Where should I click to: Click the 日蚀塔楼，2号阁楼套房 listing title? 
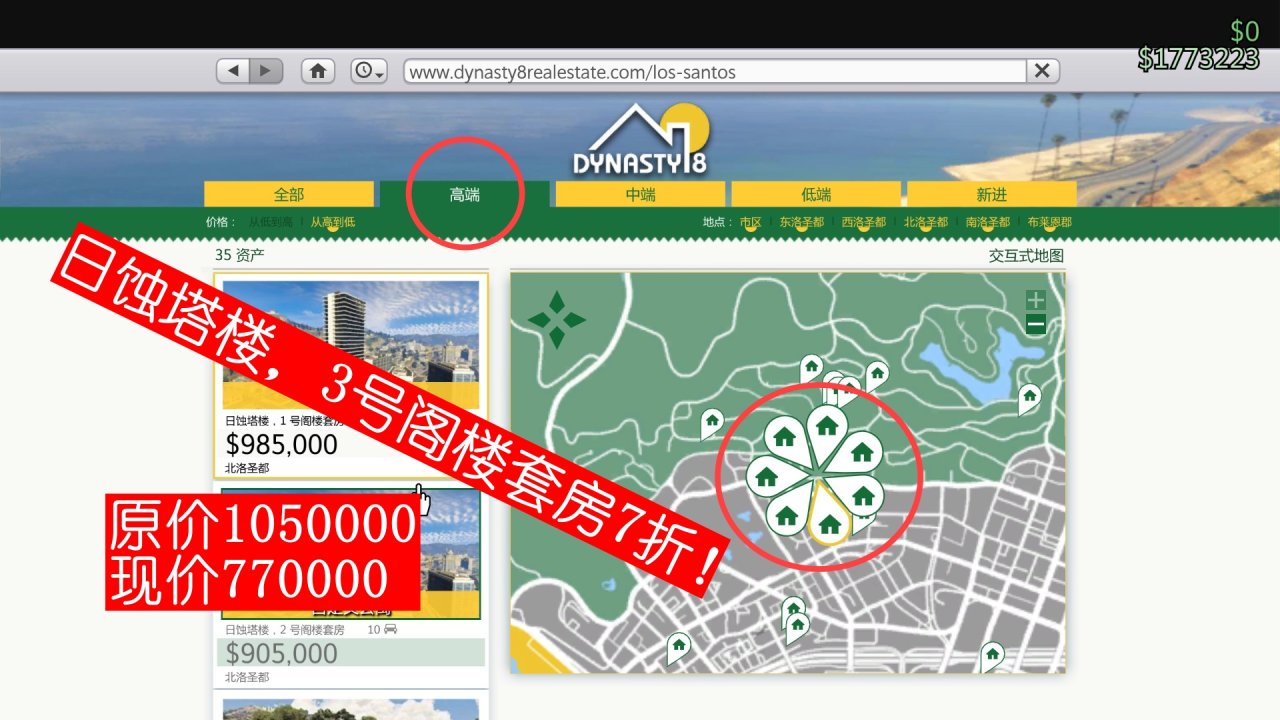(285, 630)
